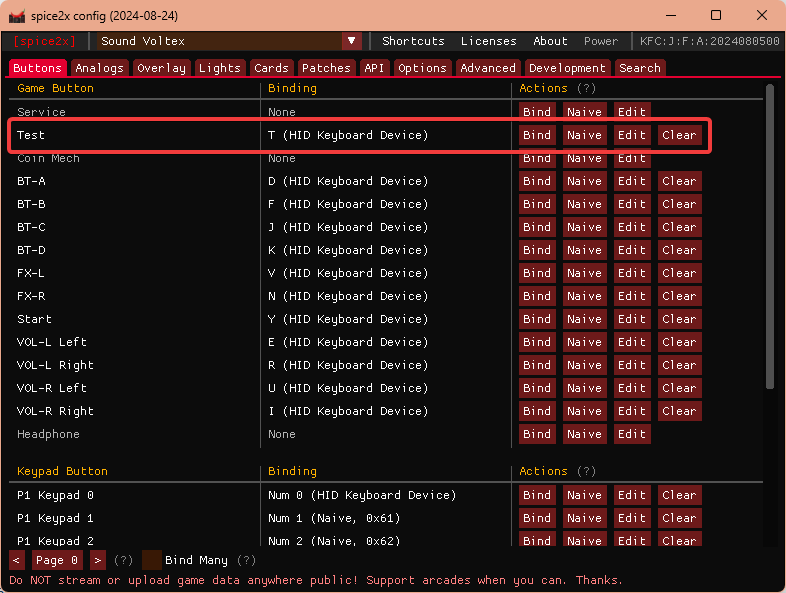This screenshot has height=593, width=786.
Task: Clear the VOL-R Right binding
Action: point(679,411)
